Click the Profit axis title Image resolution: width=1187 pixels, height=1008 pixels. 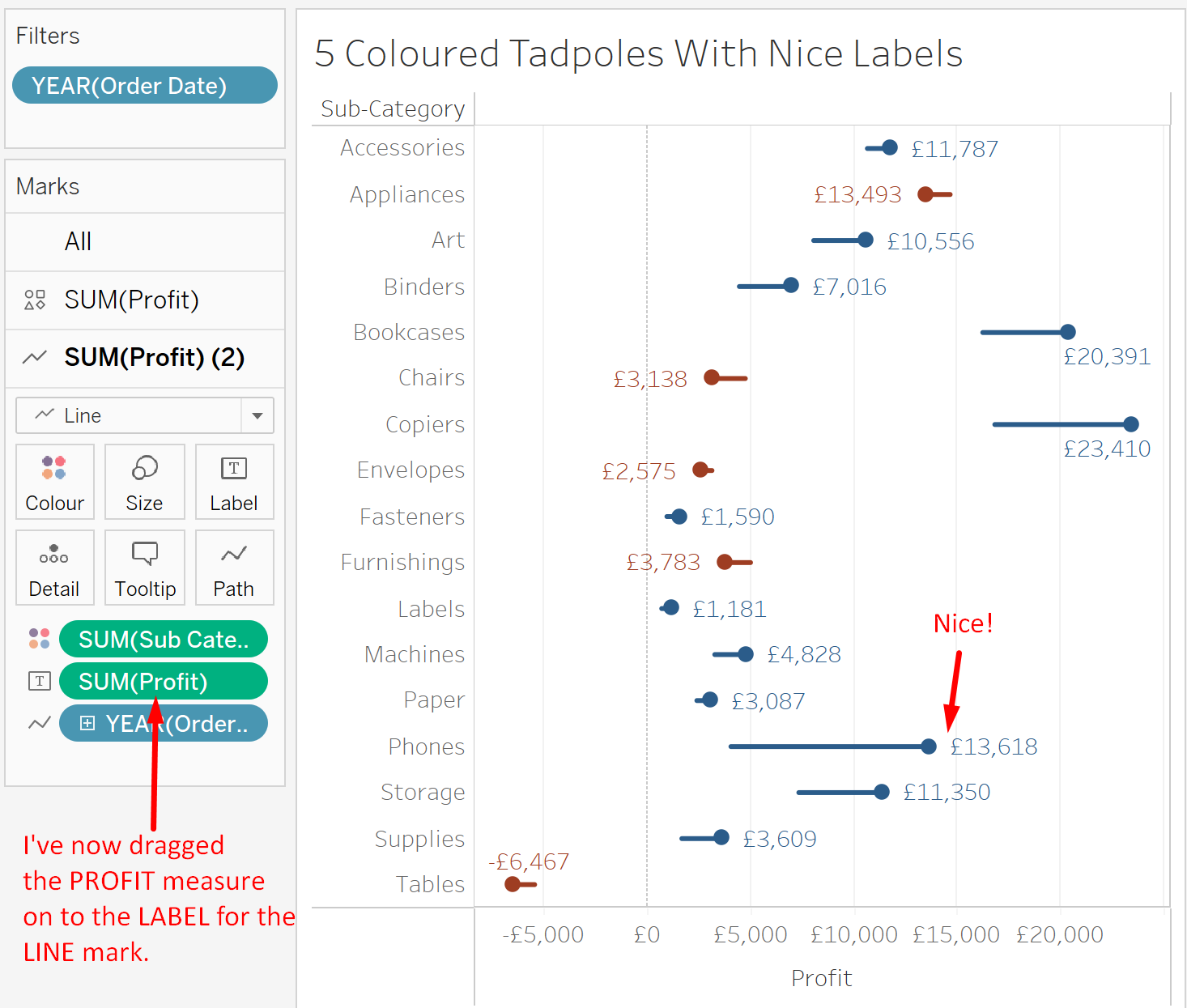tap(821, 977)
